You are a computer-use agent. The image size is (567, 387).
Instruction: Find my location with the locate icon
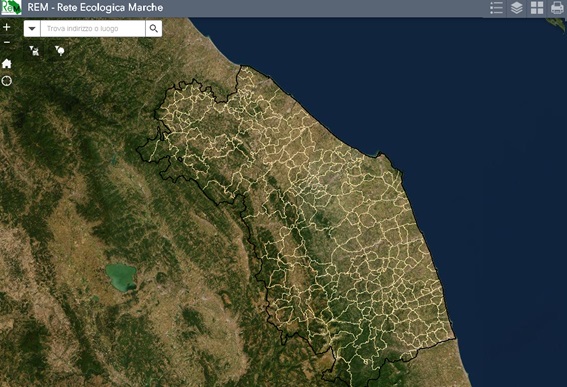[7, 81]
